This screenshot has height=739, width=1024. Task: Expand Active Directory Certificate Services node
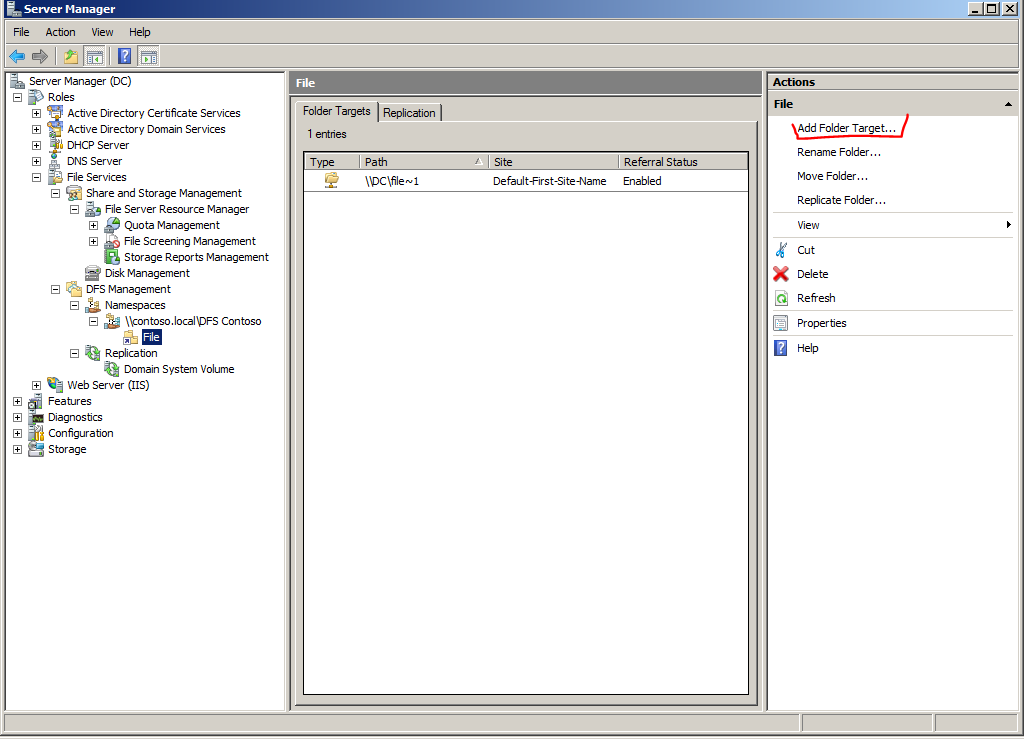tap(37, 113)
